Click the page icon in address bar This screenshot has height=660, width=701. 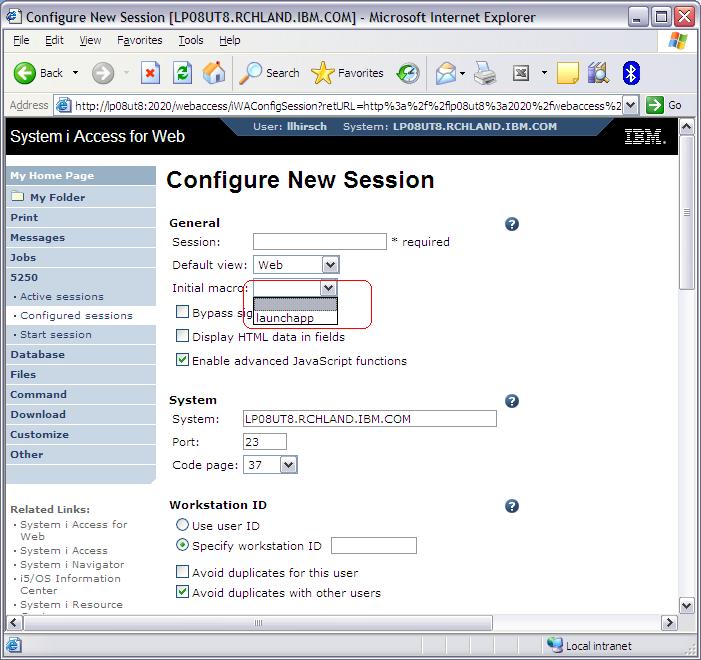tap(63, 106)
